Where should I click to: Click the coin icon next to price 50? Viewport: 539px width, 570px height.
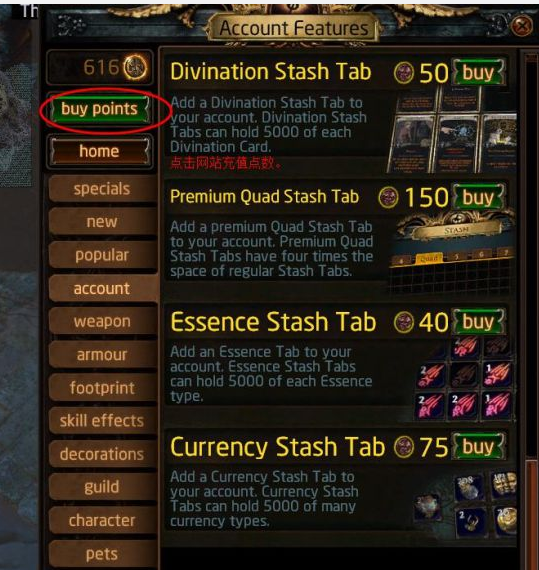(404, 72)
